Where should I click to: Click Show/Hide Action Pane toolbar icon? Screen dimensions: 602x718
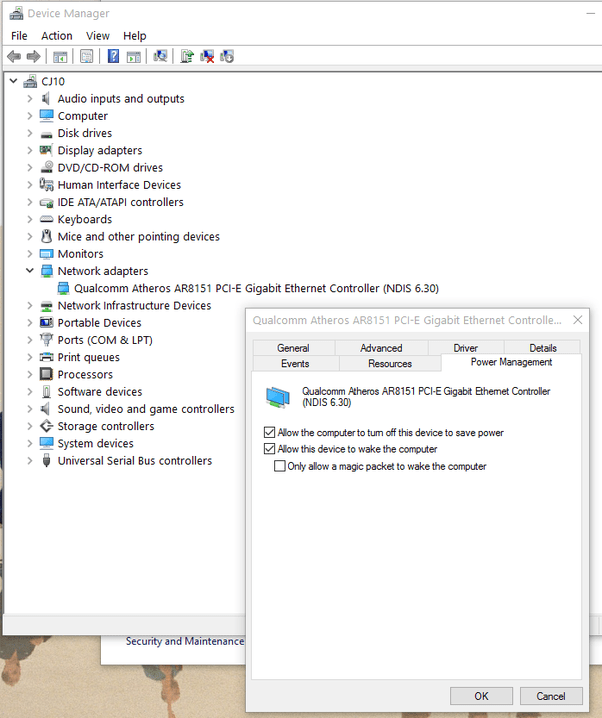pos(134,57)
